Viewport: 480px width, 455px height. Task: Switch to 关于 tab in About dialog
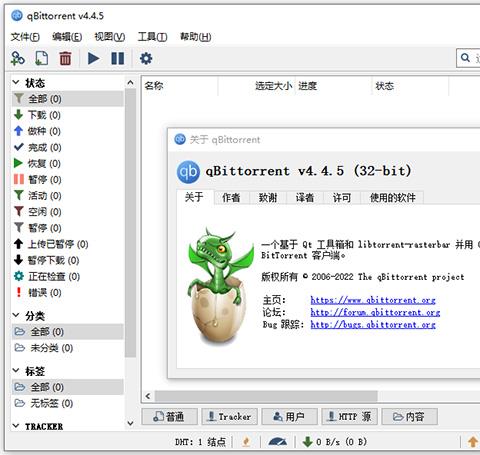pyautogui.click(x=194, y=197)
